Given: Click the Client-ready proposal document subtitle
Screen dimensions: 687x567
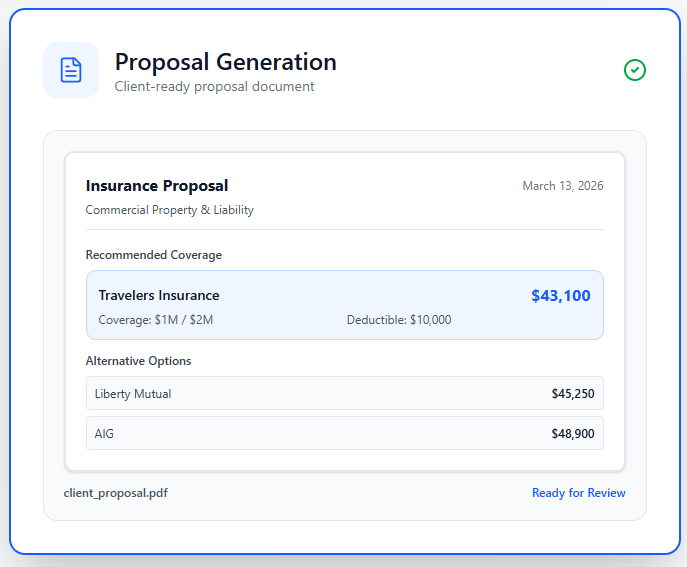Looking at the screenshot, I should 214,87.
